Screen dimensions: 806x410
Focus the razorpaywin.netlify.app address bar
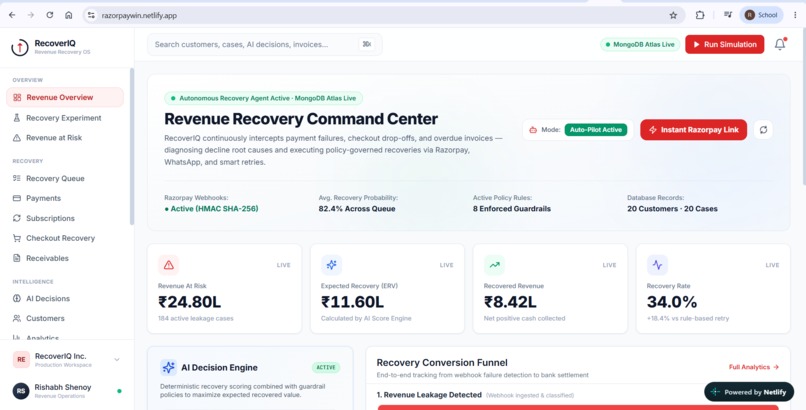[x=383, y=15]
